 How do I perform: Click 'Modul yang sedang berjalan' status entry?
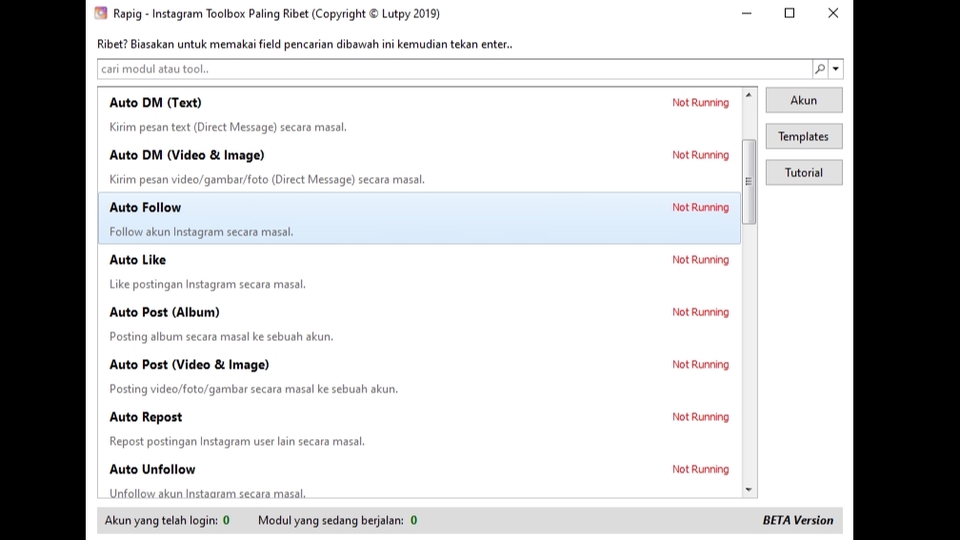[337, 520]
